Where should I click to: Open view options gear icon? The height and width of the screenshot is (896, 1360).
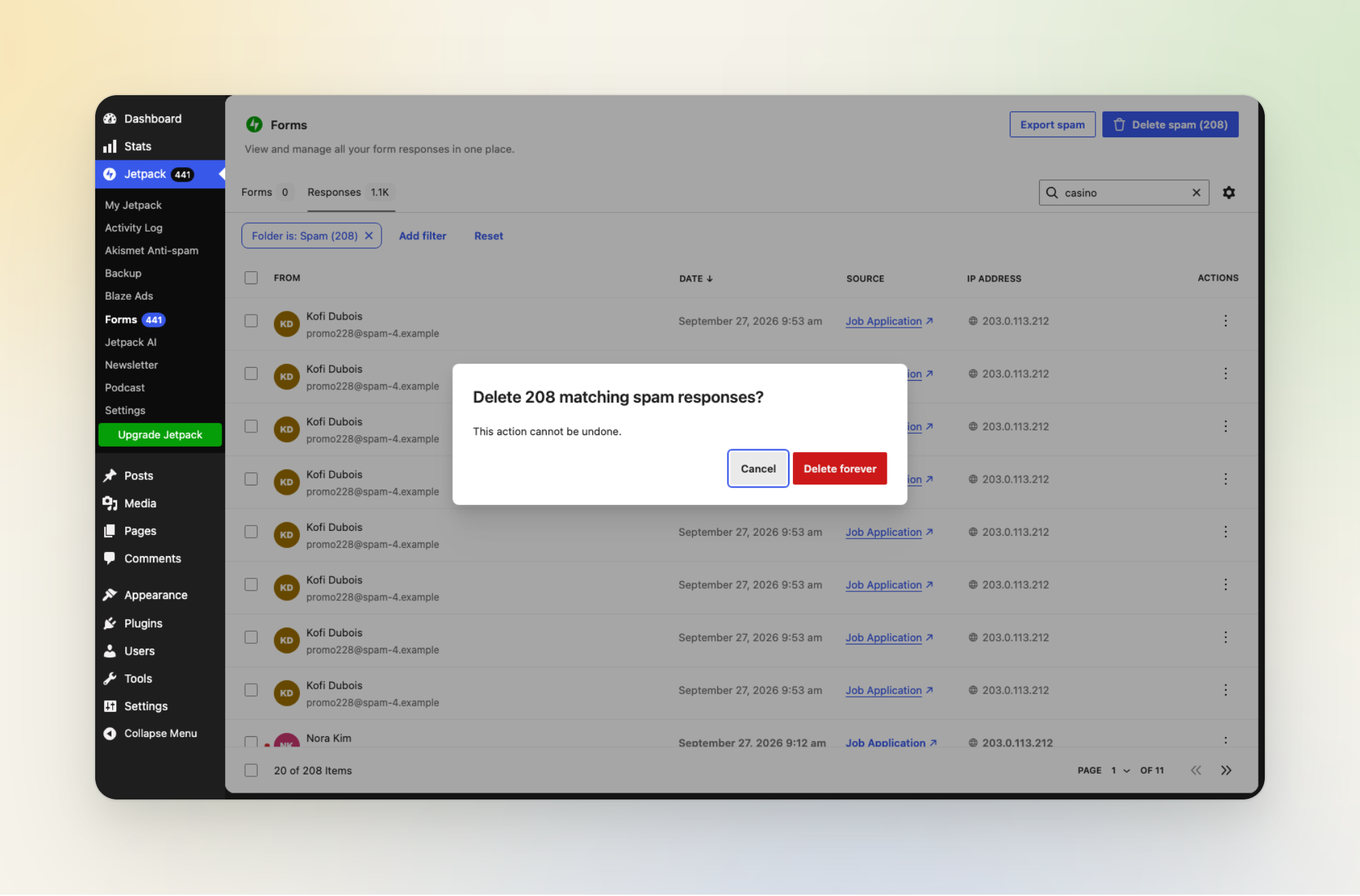click(x=1229, y=192)
